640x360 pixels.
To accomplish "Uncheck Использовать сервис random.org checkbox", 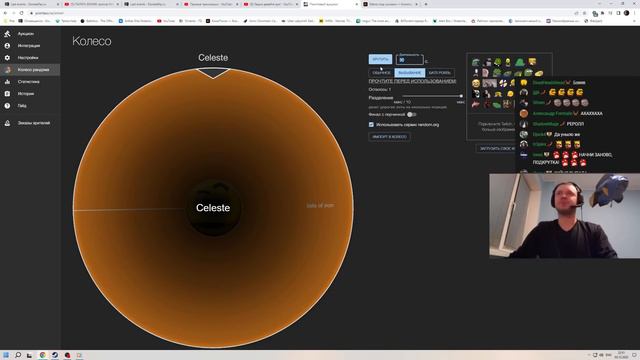I will [371, 124].
